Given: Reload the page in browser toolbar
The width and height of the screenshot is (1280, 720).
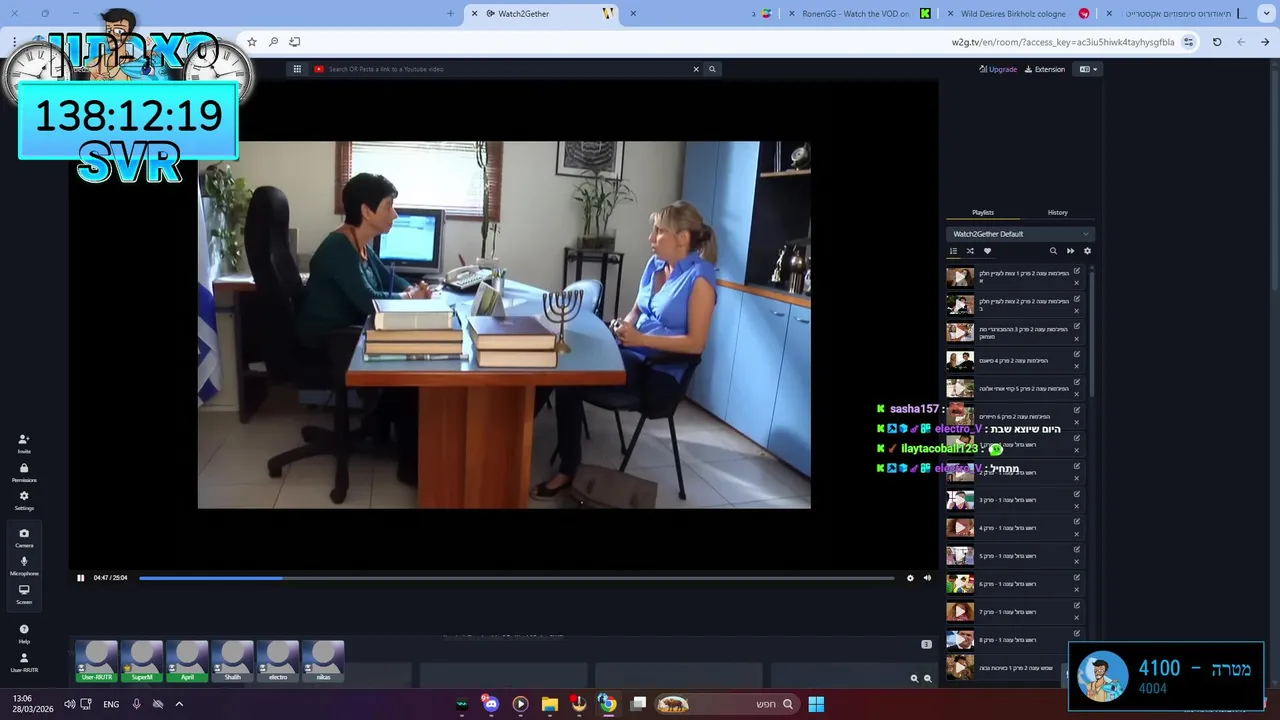Looking at the screenshot, I should [1217, 42].
